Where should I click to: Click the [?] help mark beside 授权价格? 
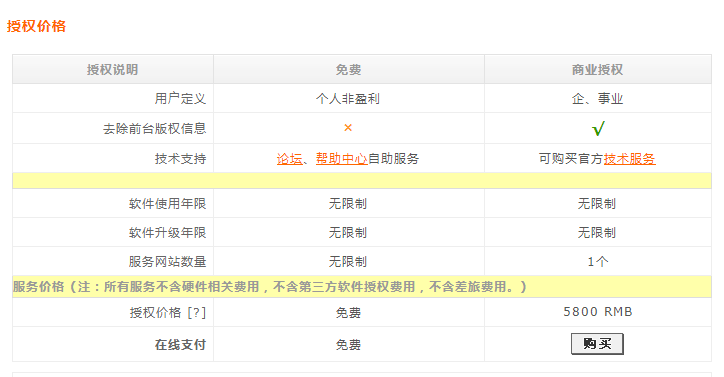click(197, 313)
